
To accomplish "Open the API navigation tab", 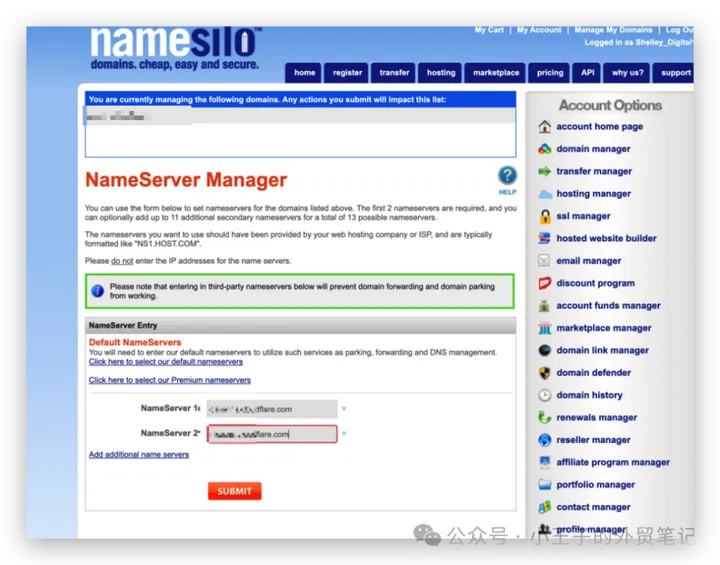I will coord(587,73).
